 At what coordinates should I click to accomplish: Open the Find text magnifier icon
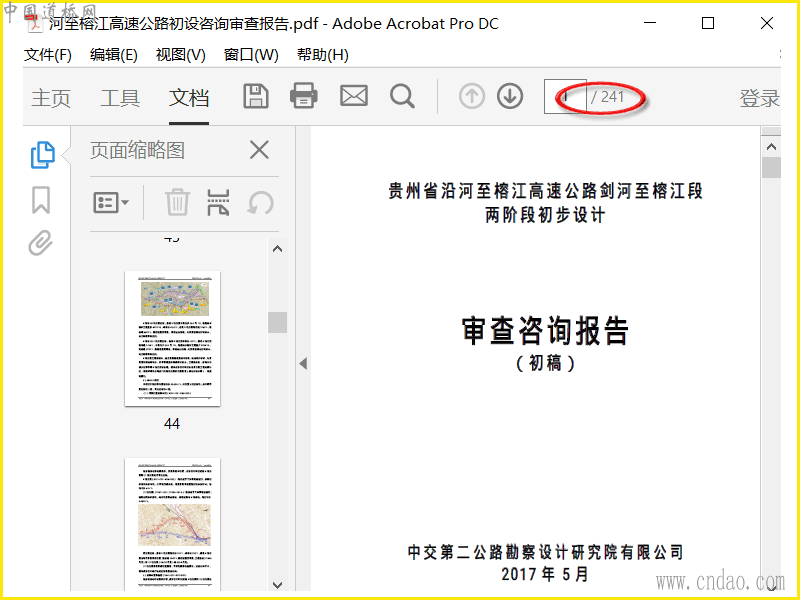pos(402,96)
